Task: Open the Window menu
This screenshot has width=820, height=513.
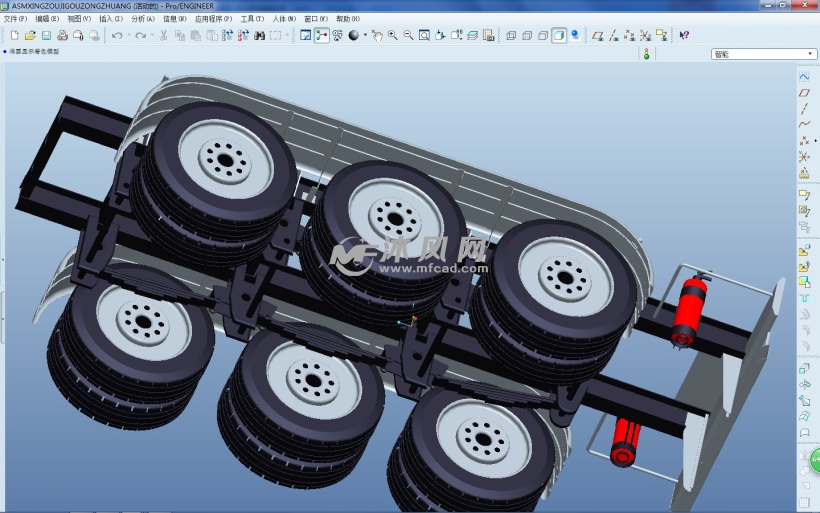Action: coord(316,19)
